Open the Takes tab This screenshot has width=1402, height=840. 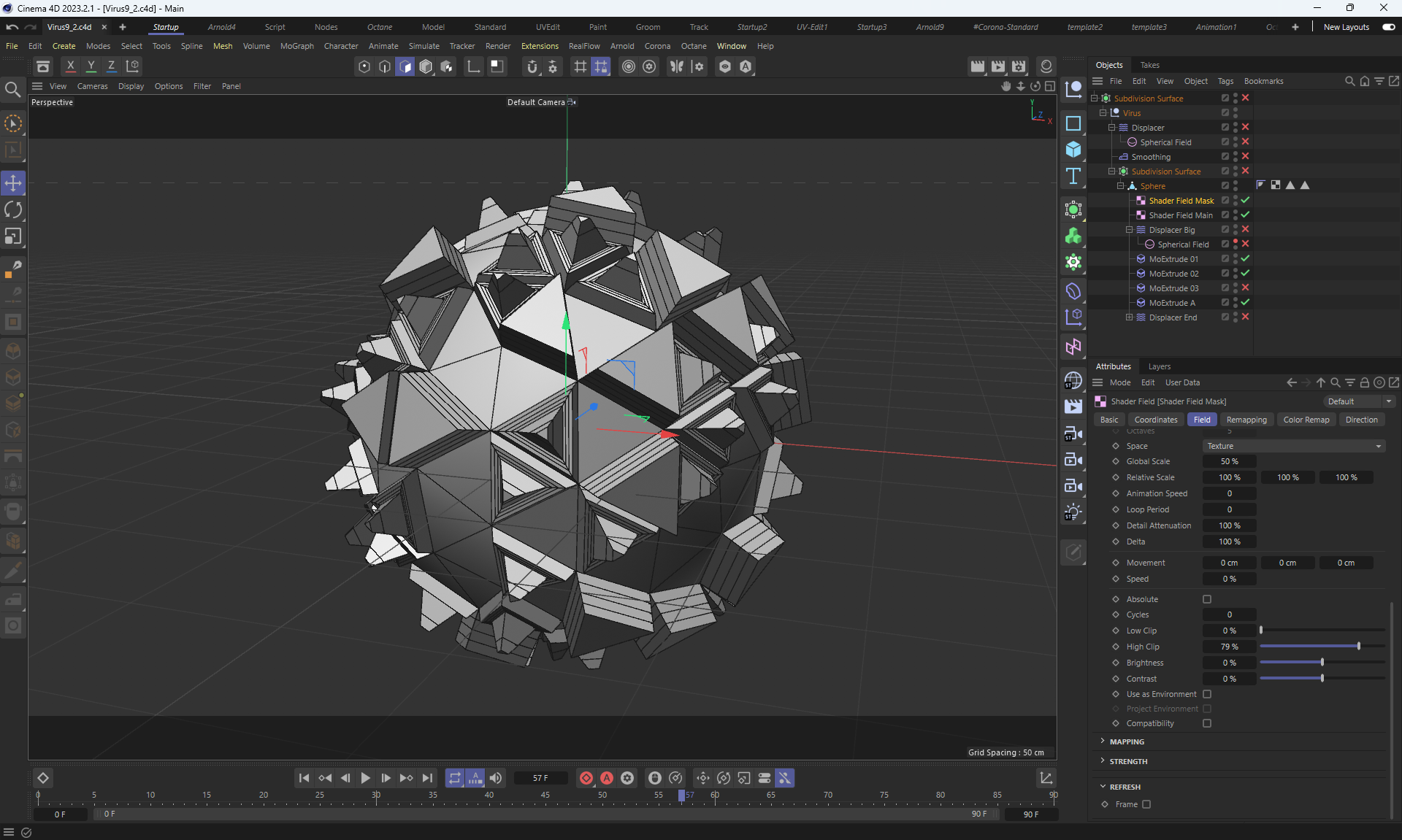pyautogui.click(x=1149, y=65)
